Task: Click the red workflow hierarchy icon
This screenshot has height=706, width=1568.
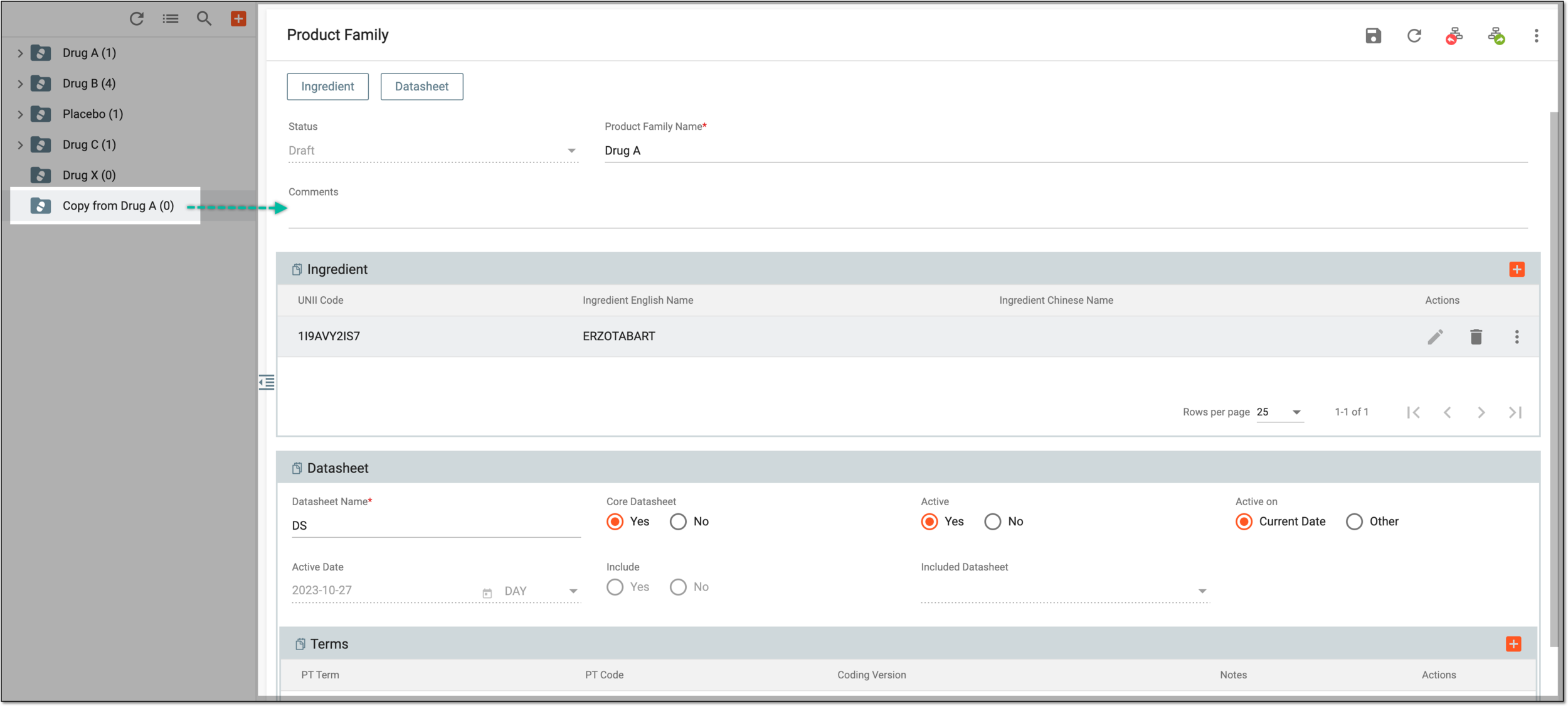Action: click(x=1454, y=36)
